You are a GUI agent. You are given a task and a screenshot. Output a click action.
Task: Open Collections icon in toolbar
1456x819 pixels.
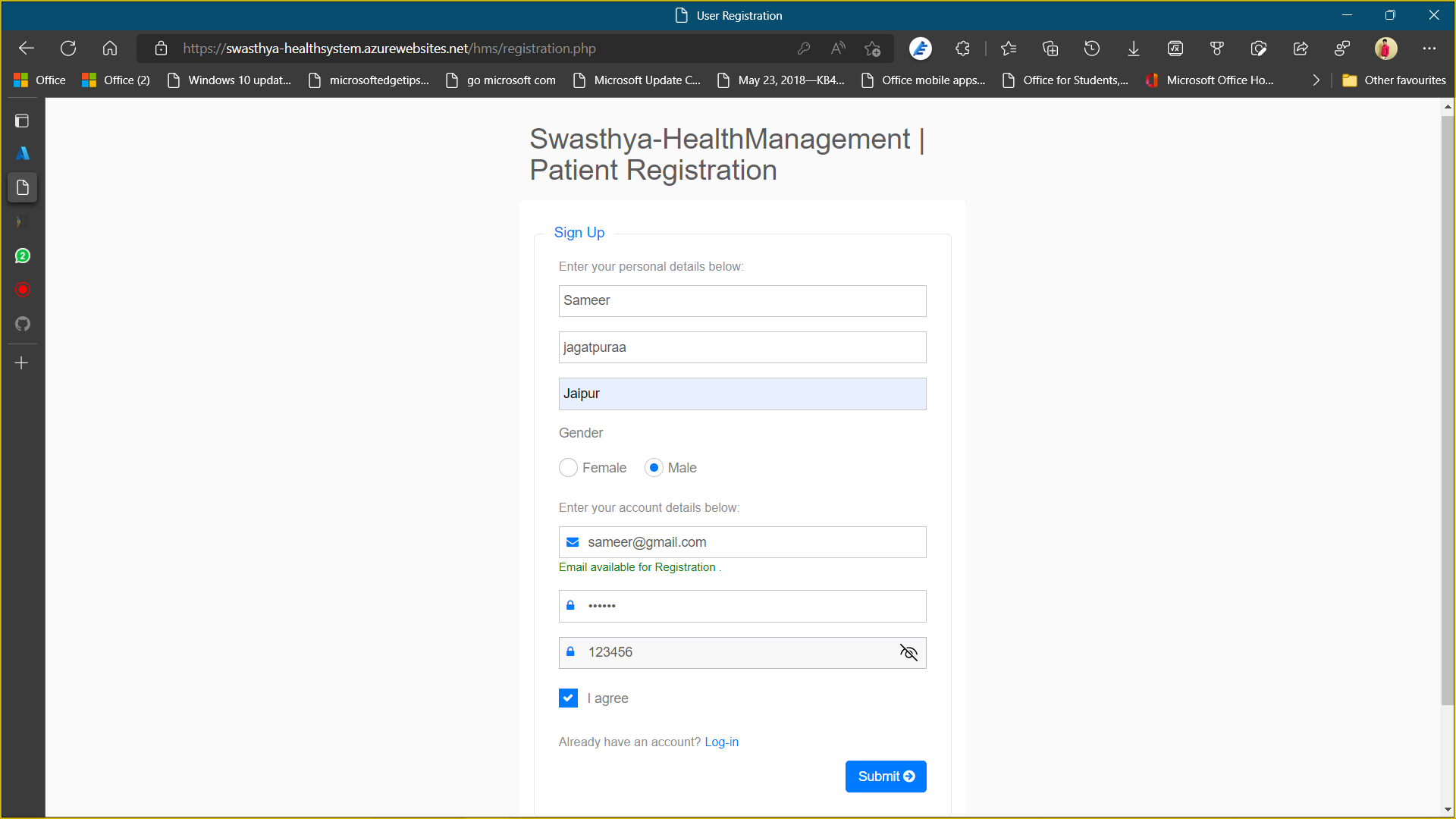pyautogui.click(x=1050, y=49)
